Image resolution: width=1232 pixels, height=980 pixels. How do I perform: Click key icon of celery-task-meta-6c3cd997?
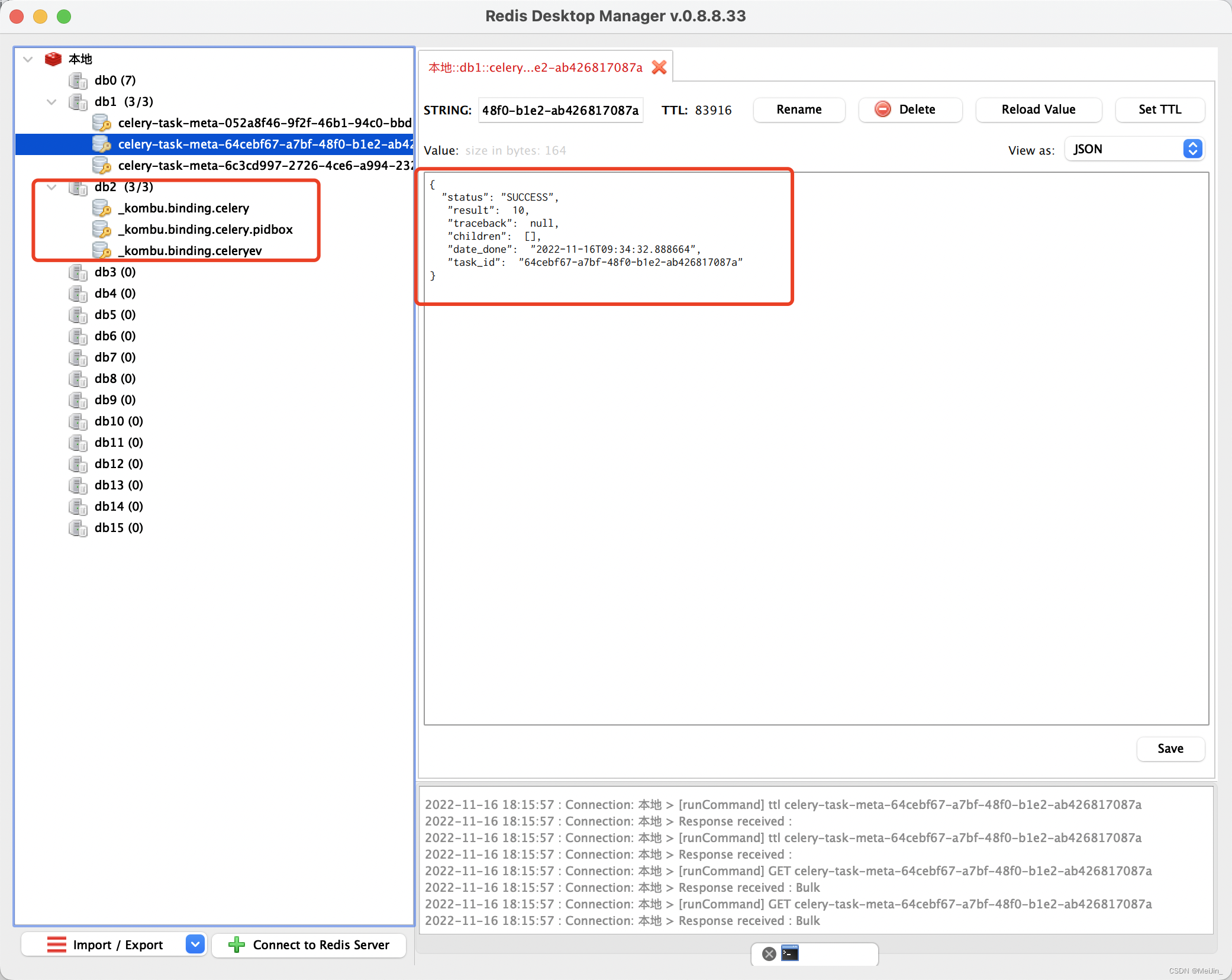click(102, 165)
